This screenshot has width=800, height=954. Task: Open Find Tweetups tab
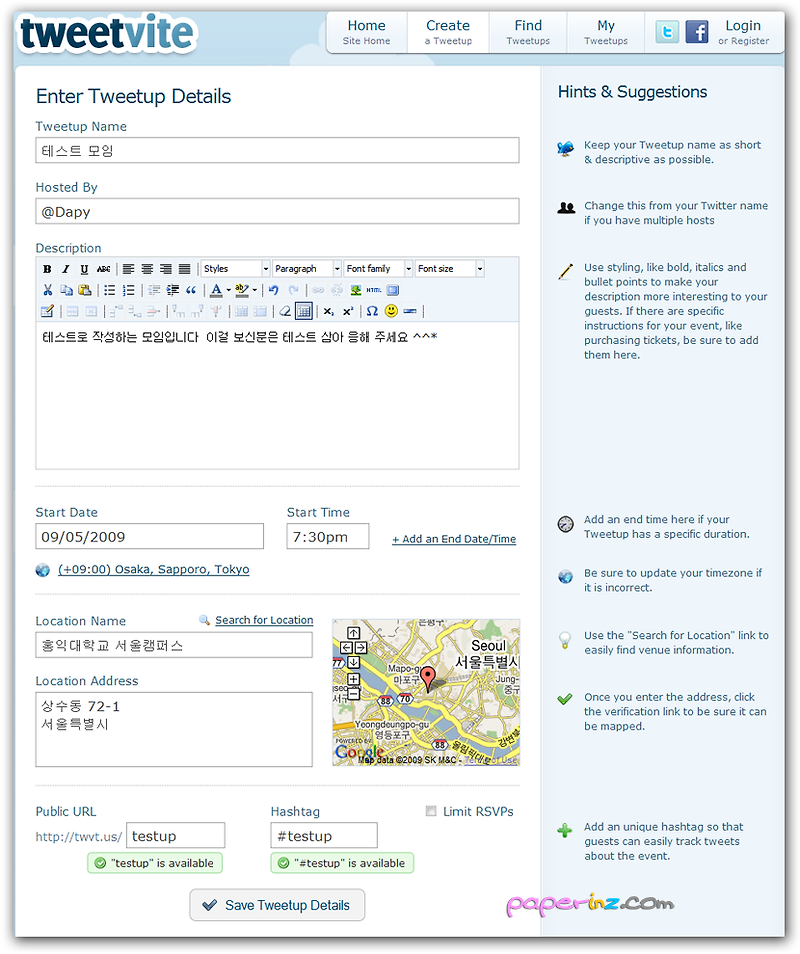tap(528, 32)
